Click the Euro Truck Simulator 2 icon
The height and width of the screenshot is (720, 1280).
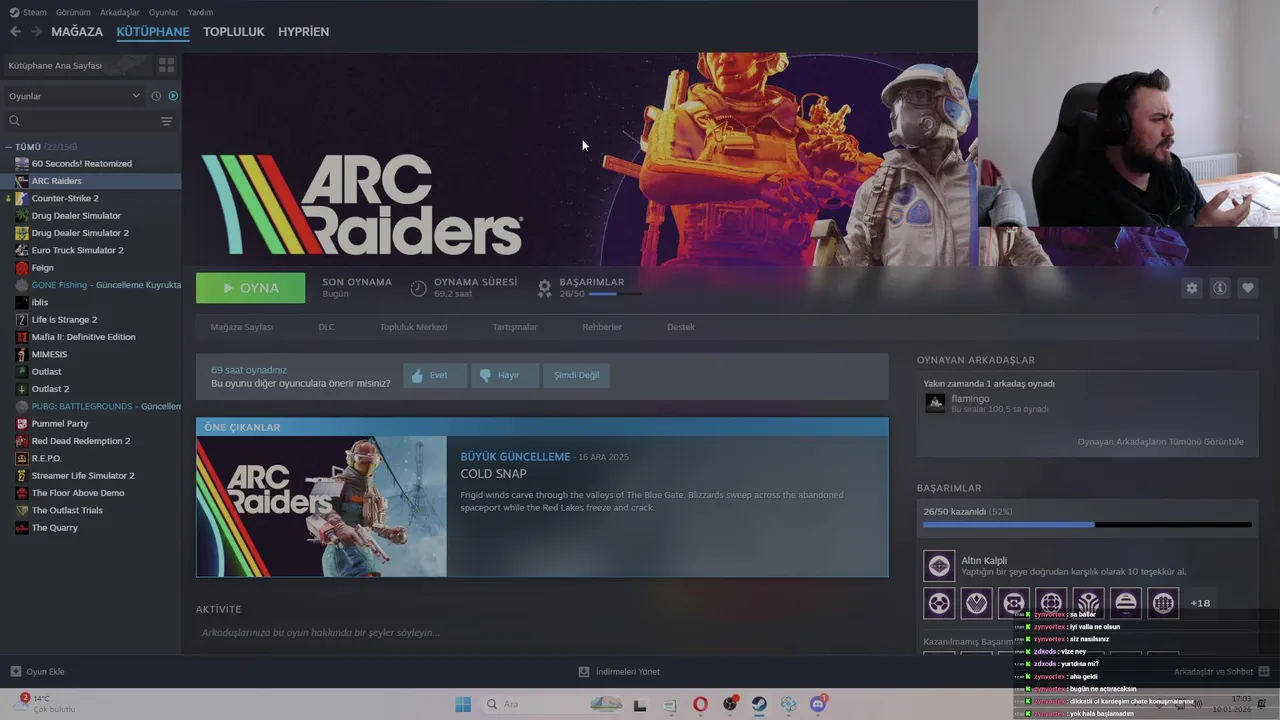coord(22,250)
